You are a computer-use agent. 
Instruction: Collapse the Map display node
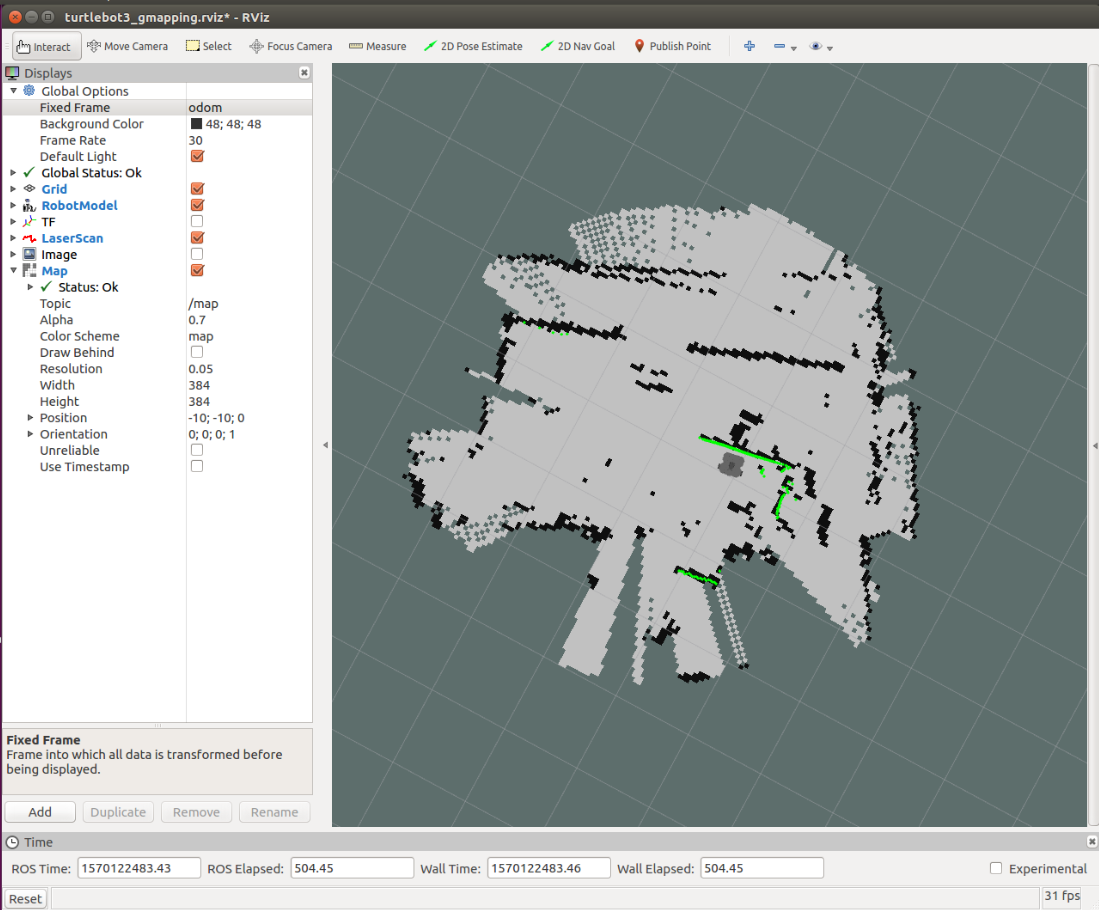[13, 271]
